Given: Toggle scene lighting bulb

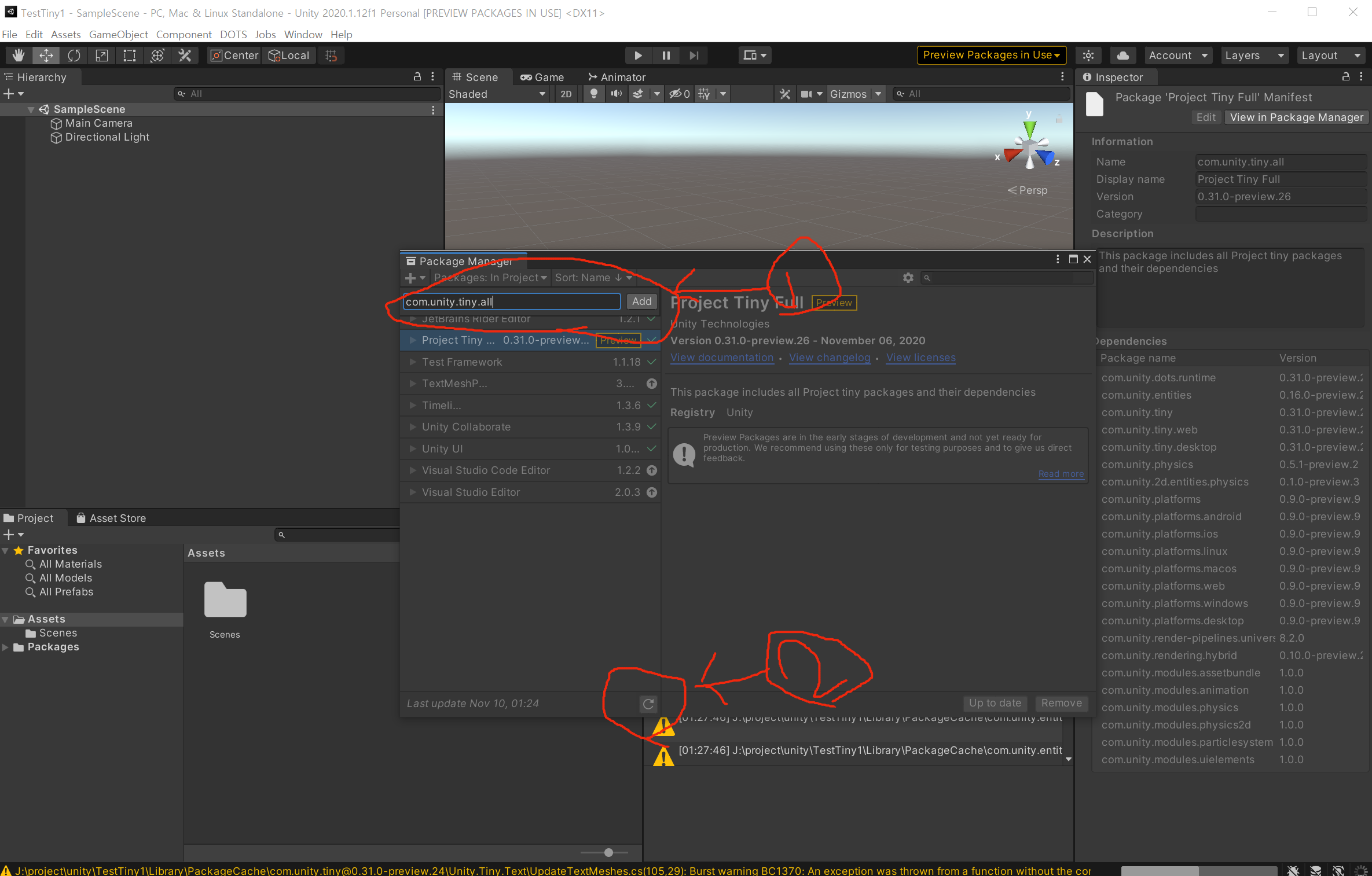Looking at the screenshot, I should click(x=593, y=94).
